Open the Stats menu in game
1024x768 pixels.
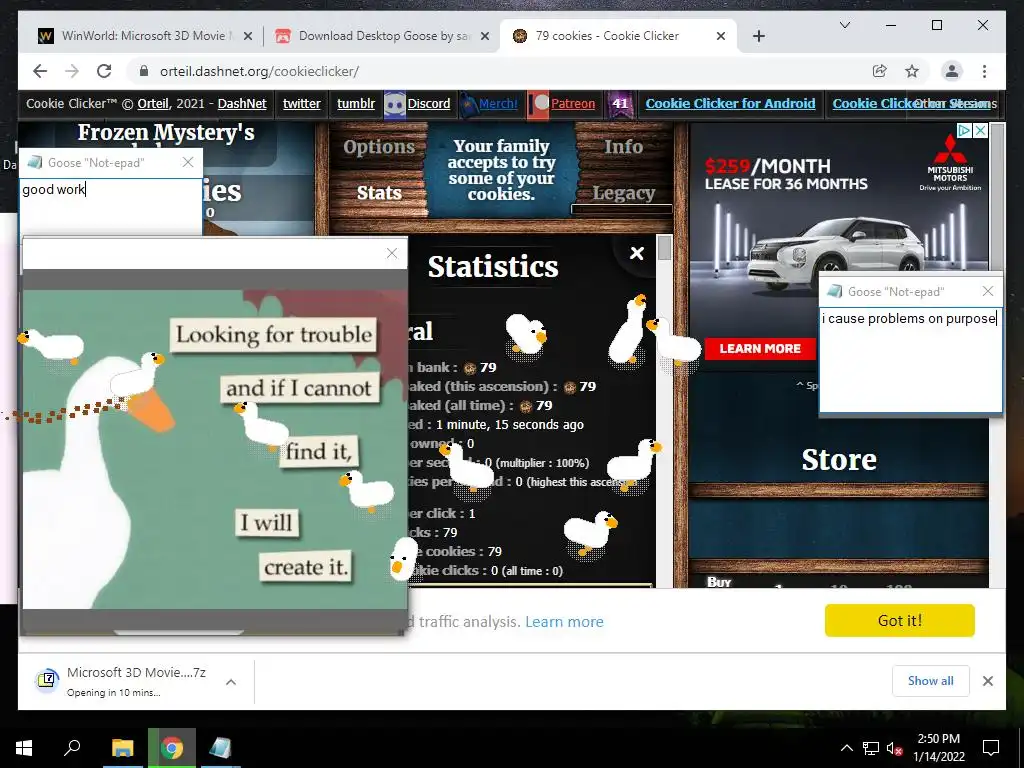coord(379,193)
